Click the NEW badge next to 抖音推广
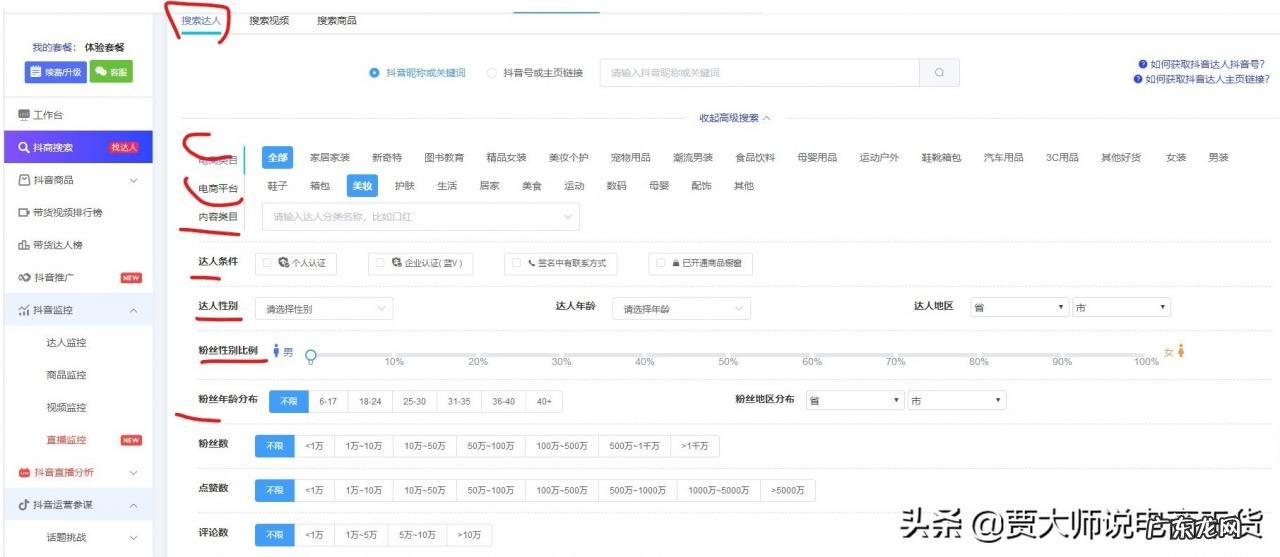1280x557 pixels. coord(131,278)
